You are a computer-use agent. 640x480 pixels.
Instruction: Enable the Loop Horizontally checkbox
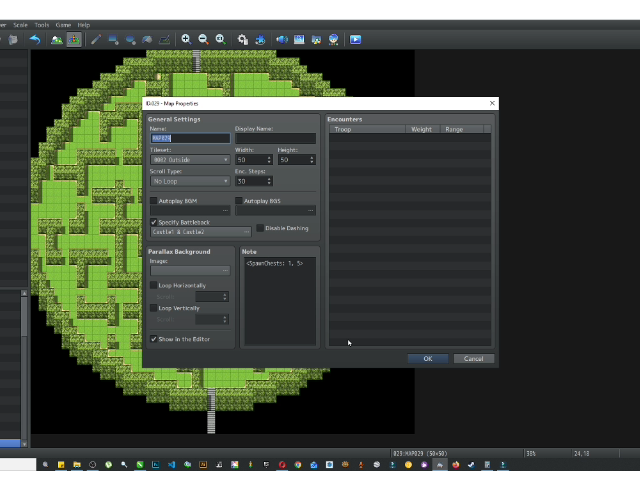tap(153, 285)
